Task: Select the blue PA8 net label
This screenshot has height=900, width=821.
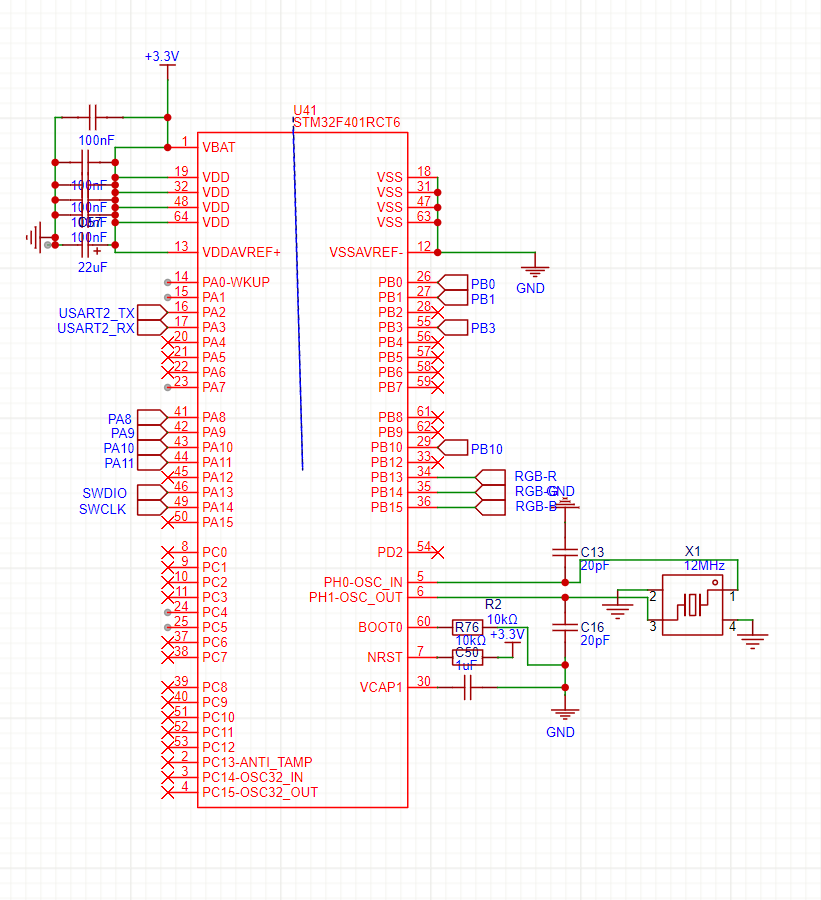Action: point(119,419)
